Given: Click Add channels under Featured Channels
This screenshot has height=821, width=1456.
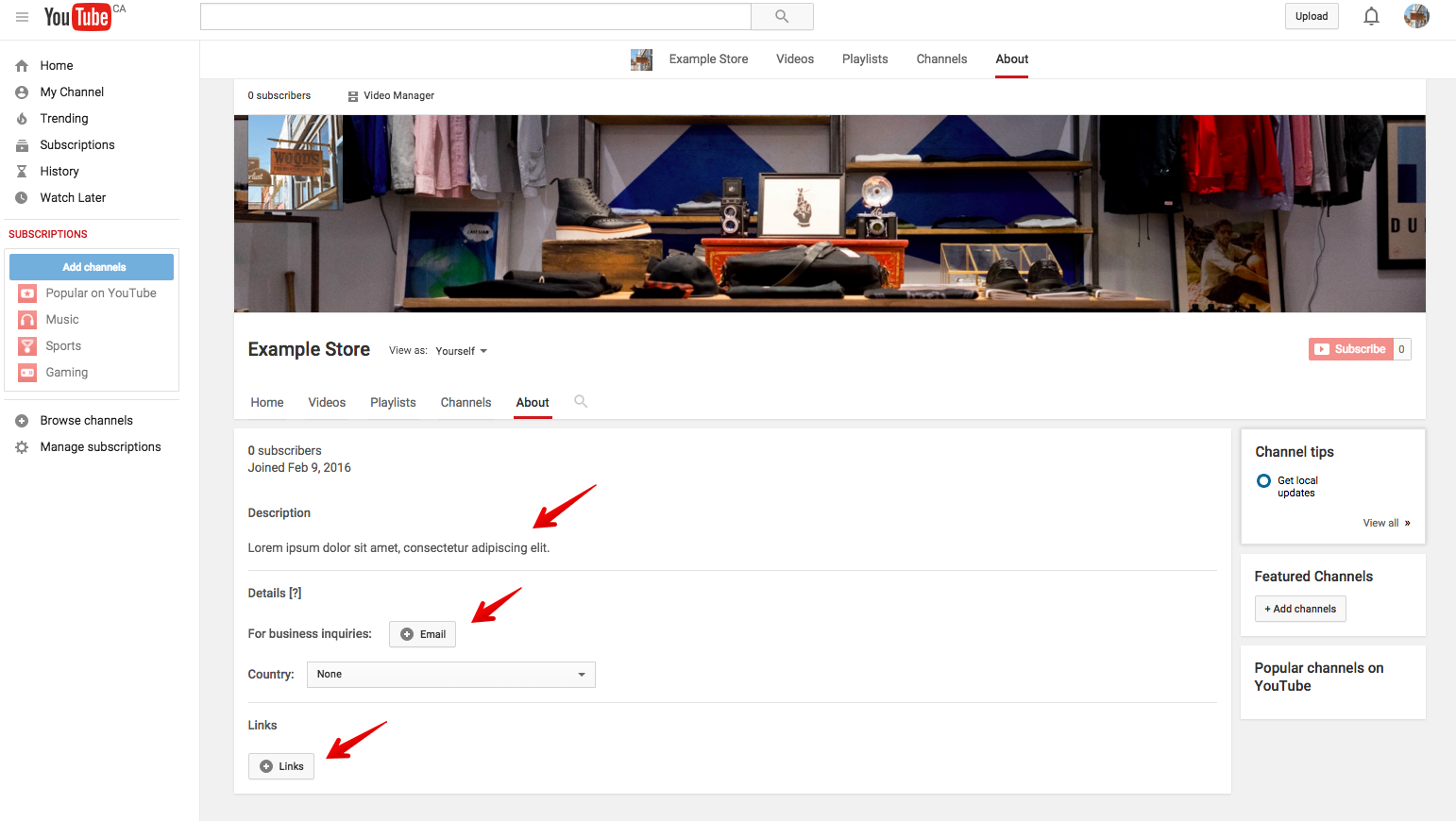Looking at the screenshot, I should pyautogui.click(x=1300, y=609).
